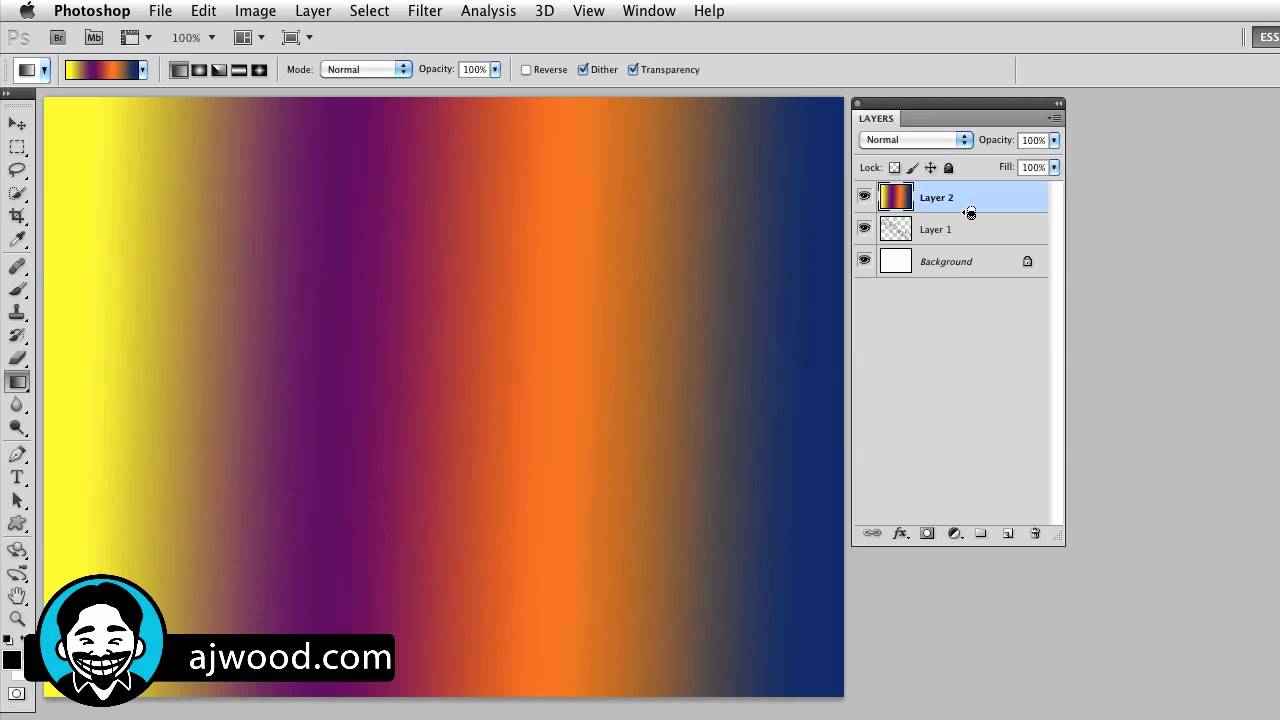Select the Move tool
Screen dimensions: 1280x720
tap(17, 124)
